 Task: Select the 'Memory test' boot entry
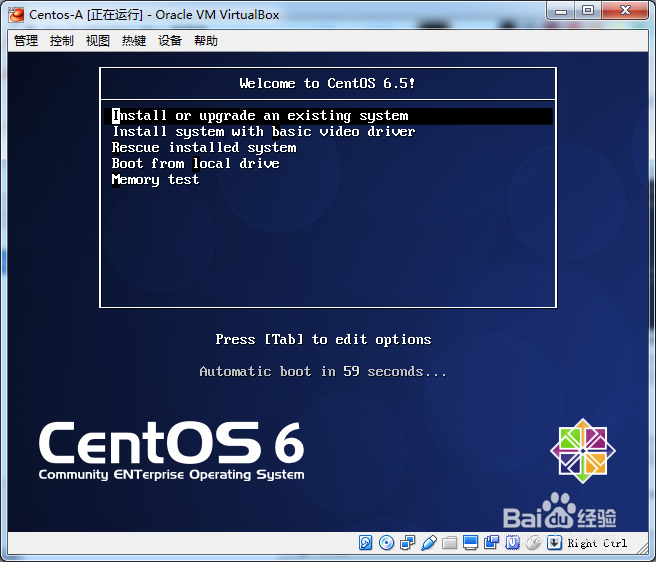pos(155,180)
